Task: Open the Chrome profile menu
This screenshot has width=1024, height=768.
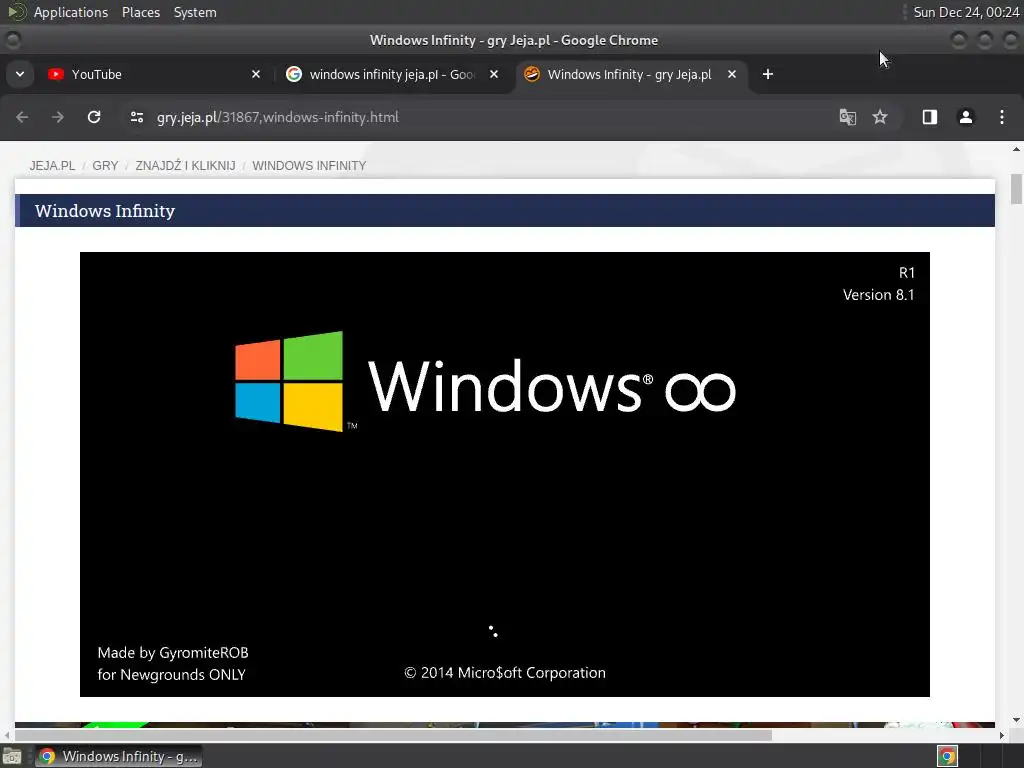Action: (x=965, y=117)
